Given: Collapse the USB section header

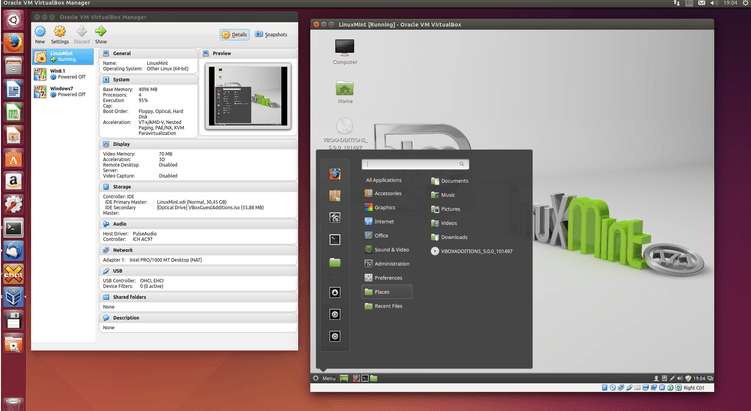Looking at the screenshot, I should click(198, 271).
